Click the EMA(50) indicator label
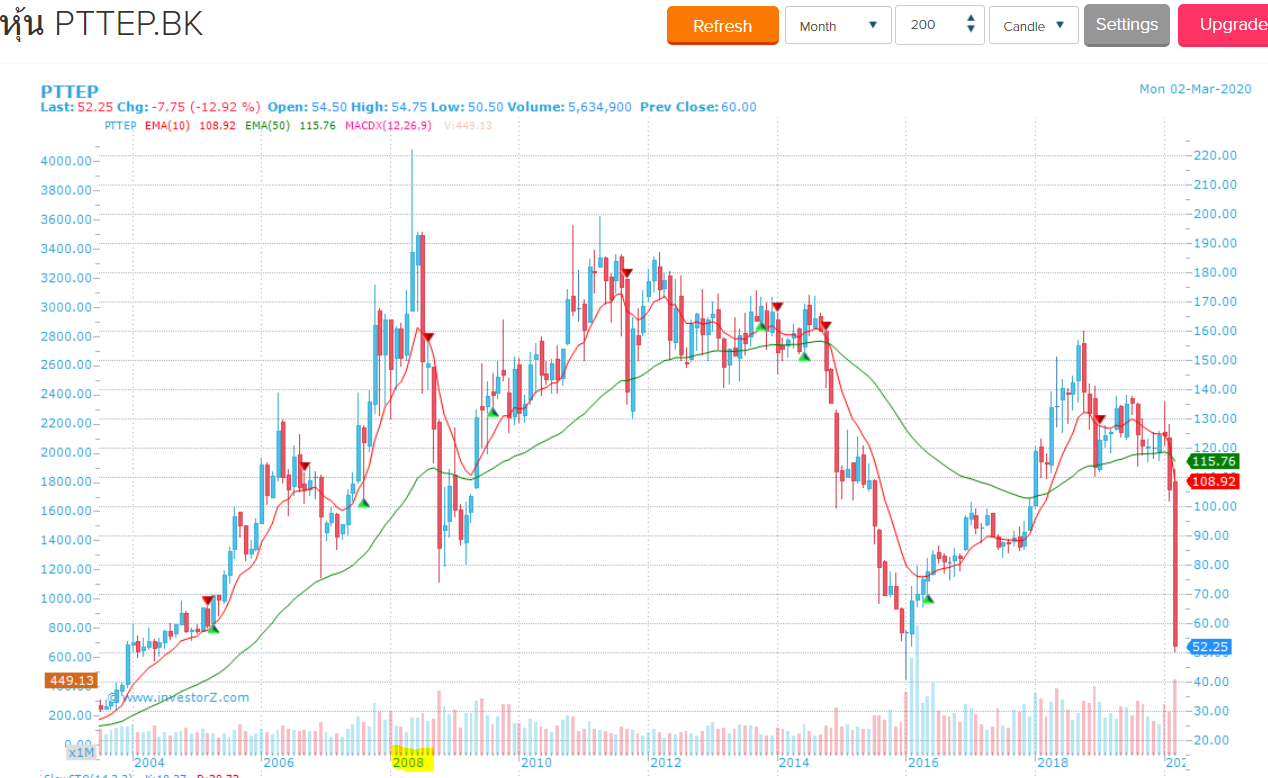The width and height of the screenshot is (1268, 778). (x=268, y=125)
